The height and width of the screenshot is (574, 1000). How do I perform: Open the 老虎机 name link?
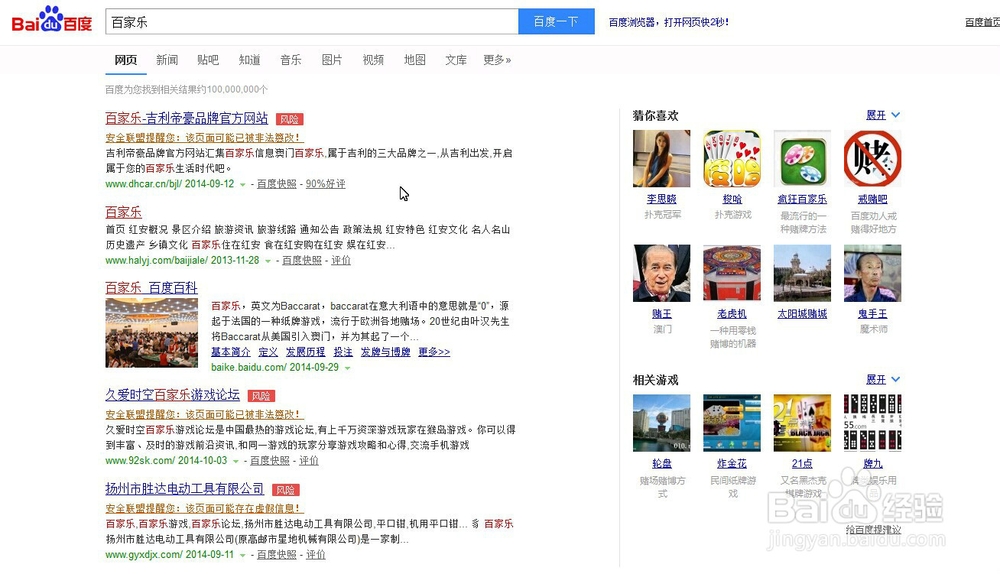732,314
